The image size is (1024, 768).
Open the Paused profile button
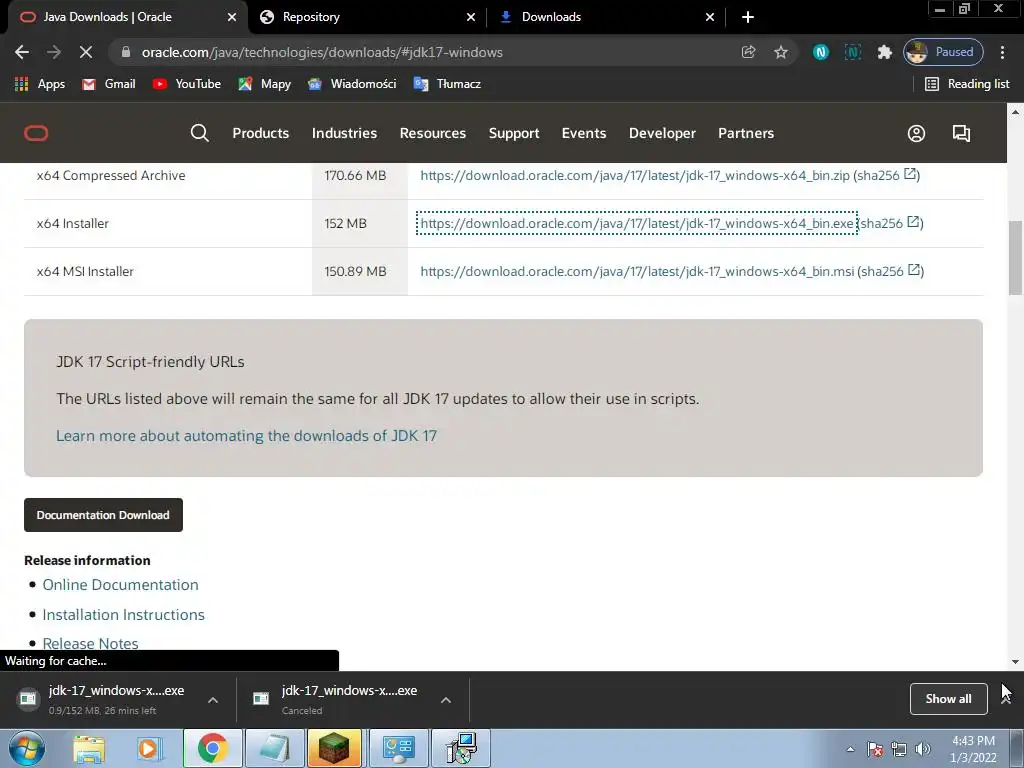(943, 52)
